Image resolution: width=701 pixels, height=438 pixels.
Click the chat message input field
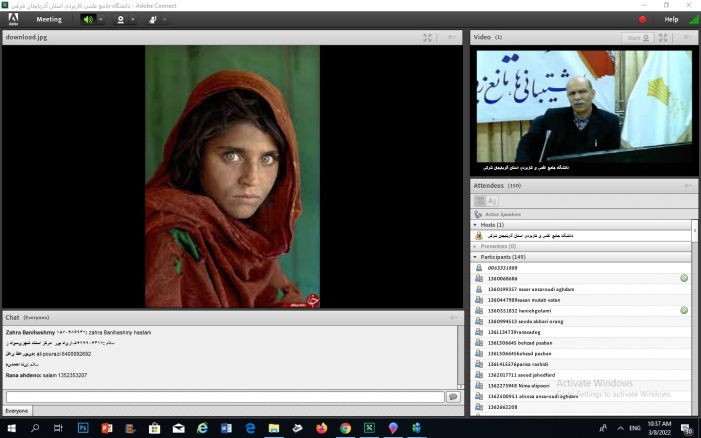click(x=224, y=397)
